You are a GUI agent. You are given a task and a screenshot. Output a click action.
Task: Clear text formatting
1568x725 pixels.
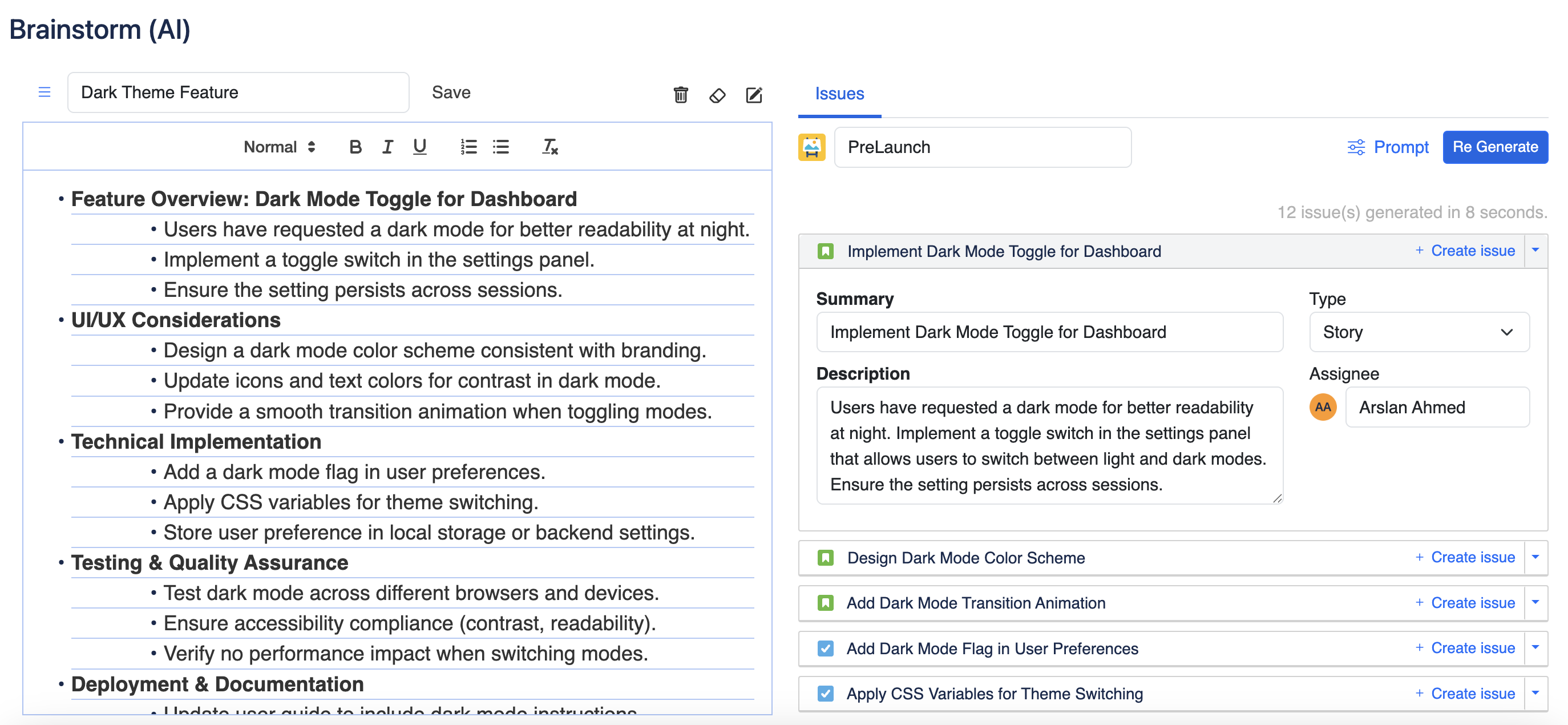tap(549, 147)
